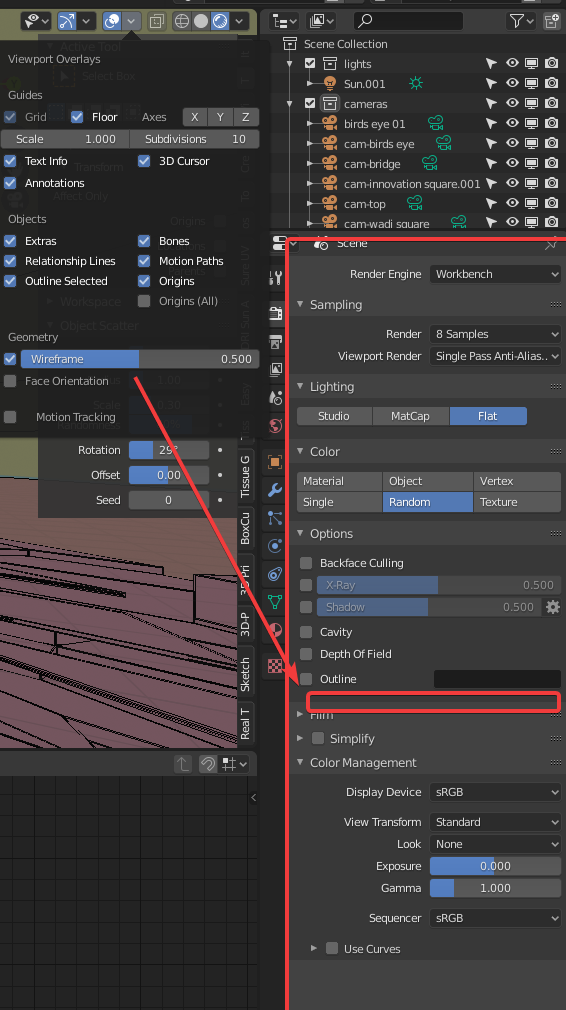Viewport: 566px width, 1010px height.
Task: Enable Origins (All) checkbox
Action: coord(144,301)
